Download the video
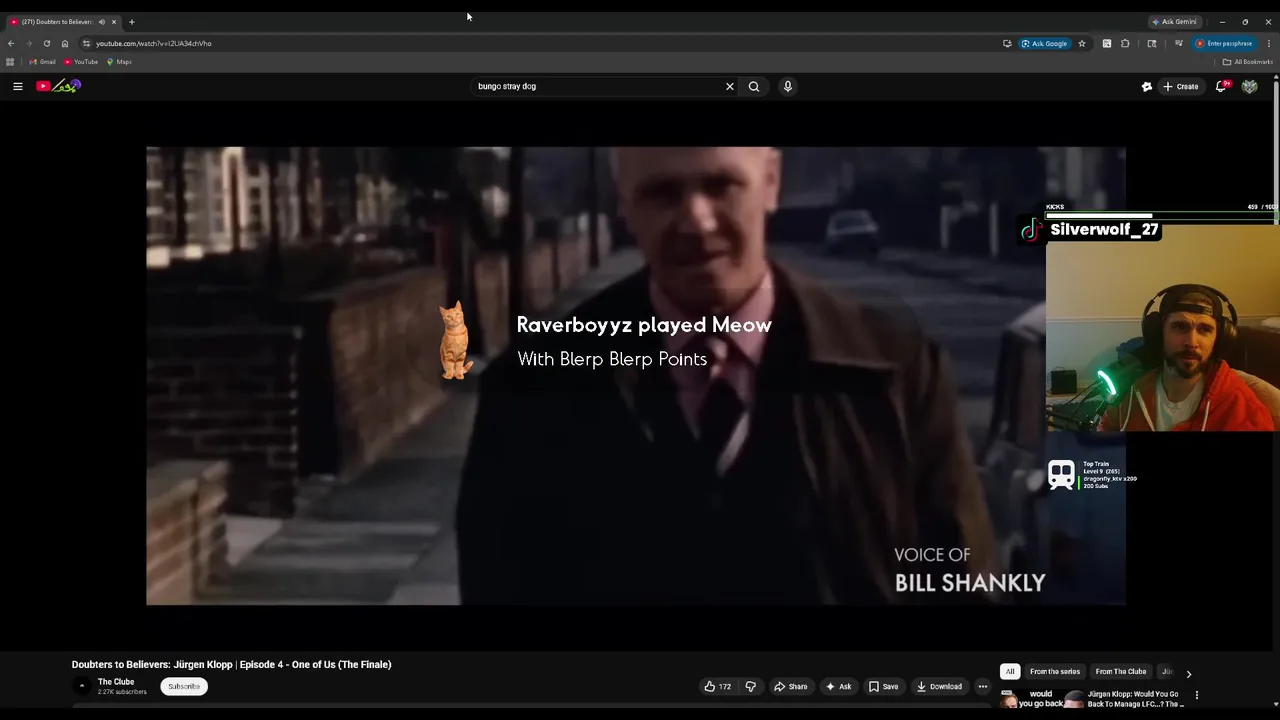 [x=939, y=687]
